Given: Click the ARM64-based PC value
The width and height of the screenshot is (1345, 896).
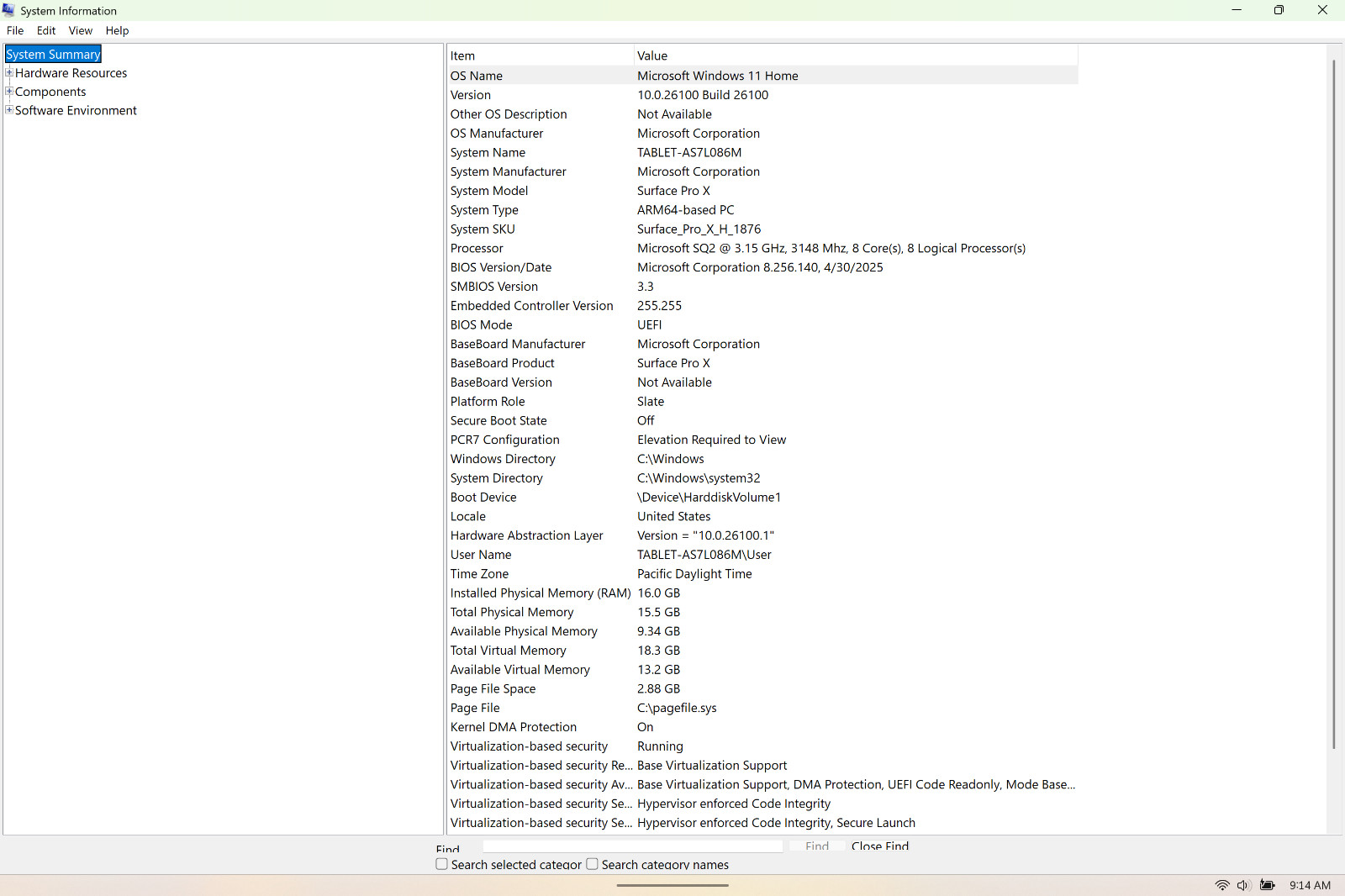Looking at the screenshot, I should [x=685, y=210].
